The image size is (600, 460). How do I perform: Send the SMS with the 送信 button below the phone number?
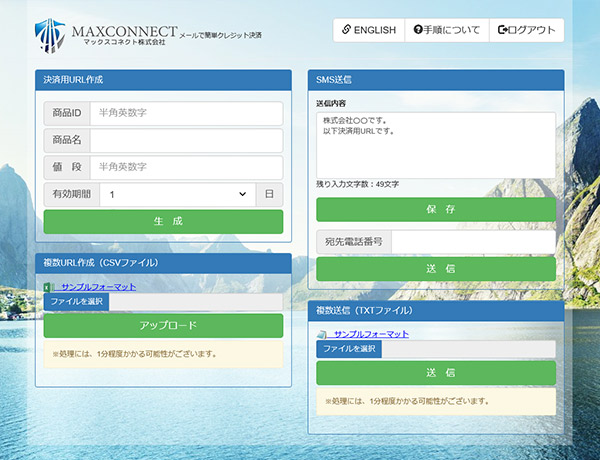click(x=435, y=269)
